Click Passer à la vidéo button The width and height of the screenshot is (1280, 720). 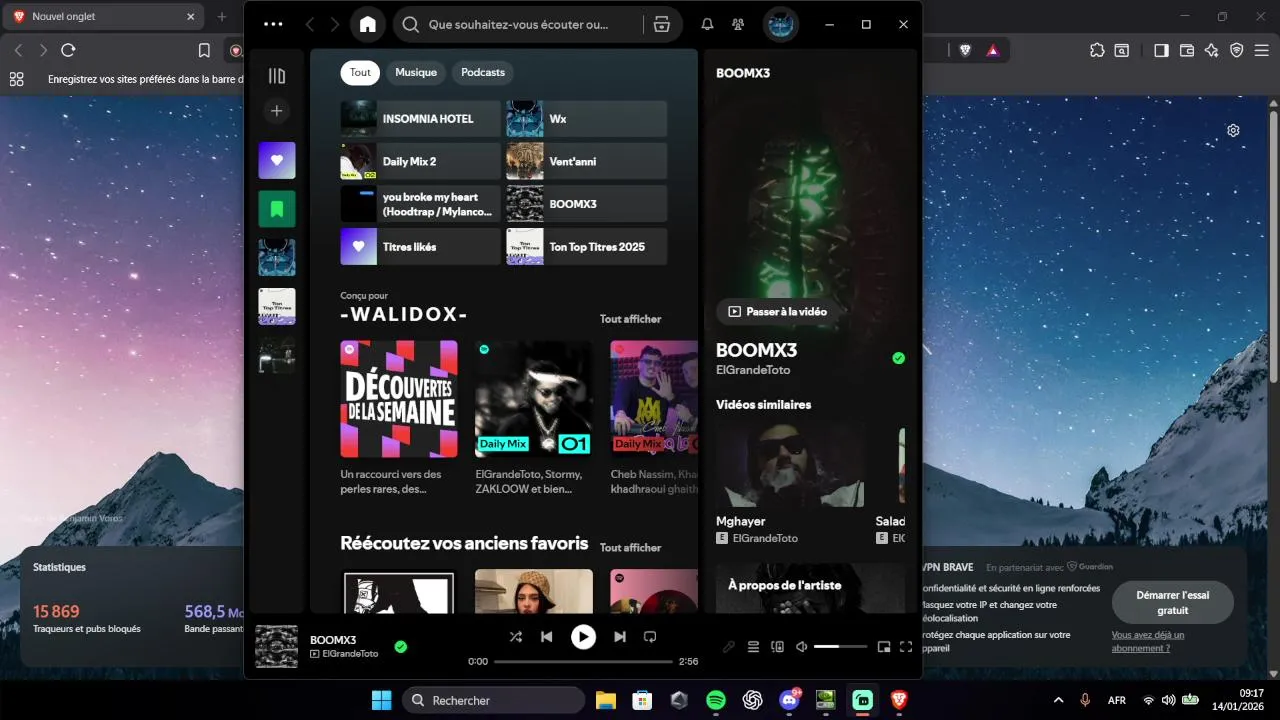(778, 312)
